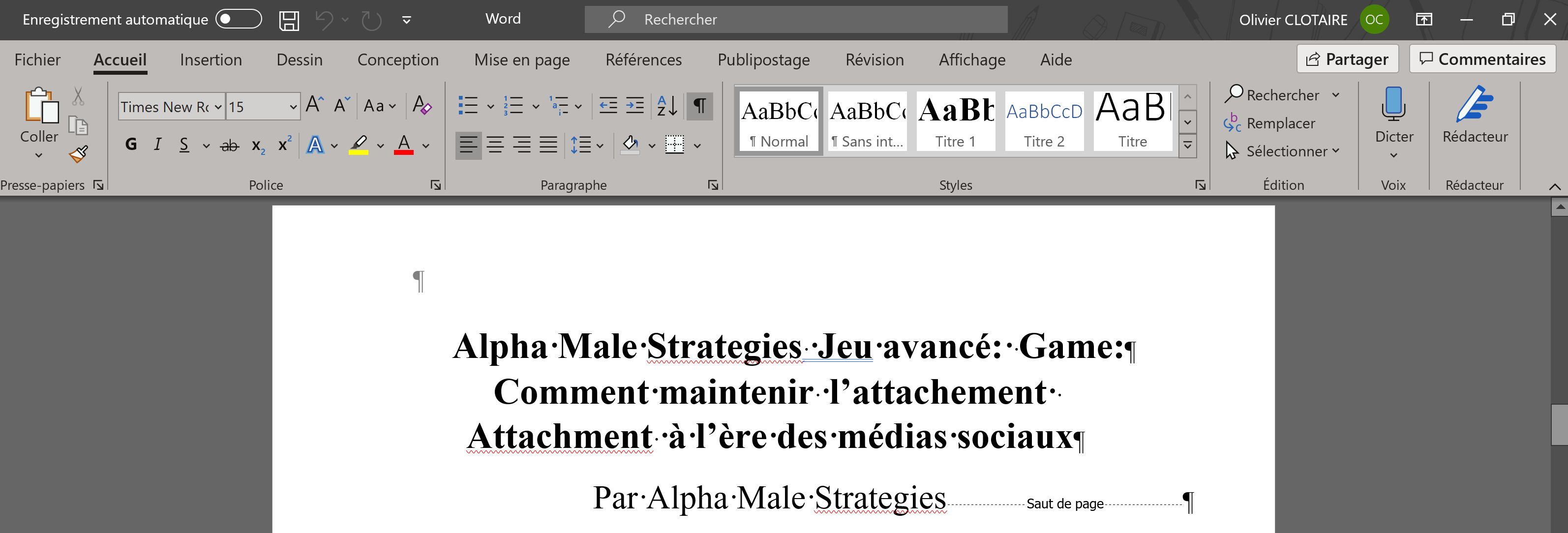Decrease font size with small A
The width and height of the screenshot is (1568, 533).
342,105
